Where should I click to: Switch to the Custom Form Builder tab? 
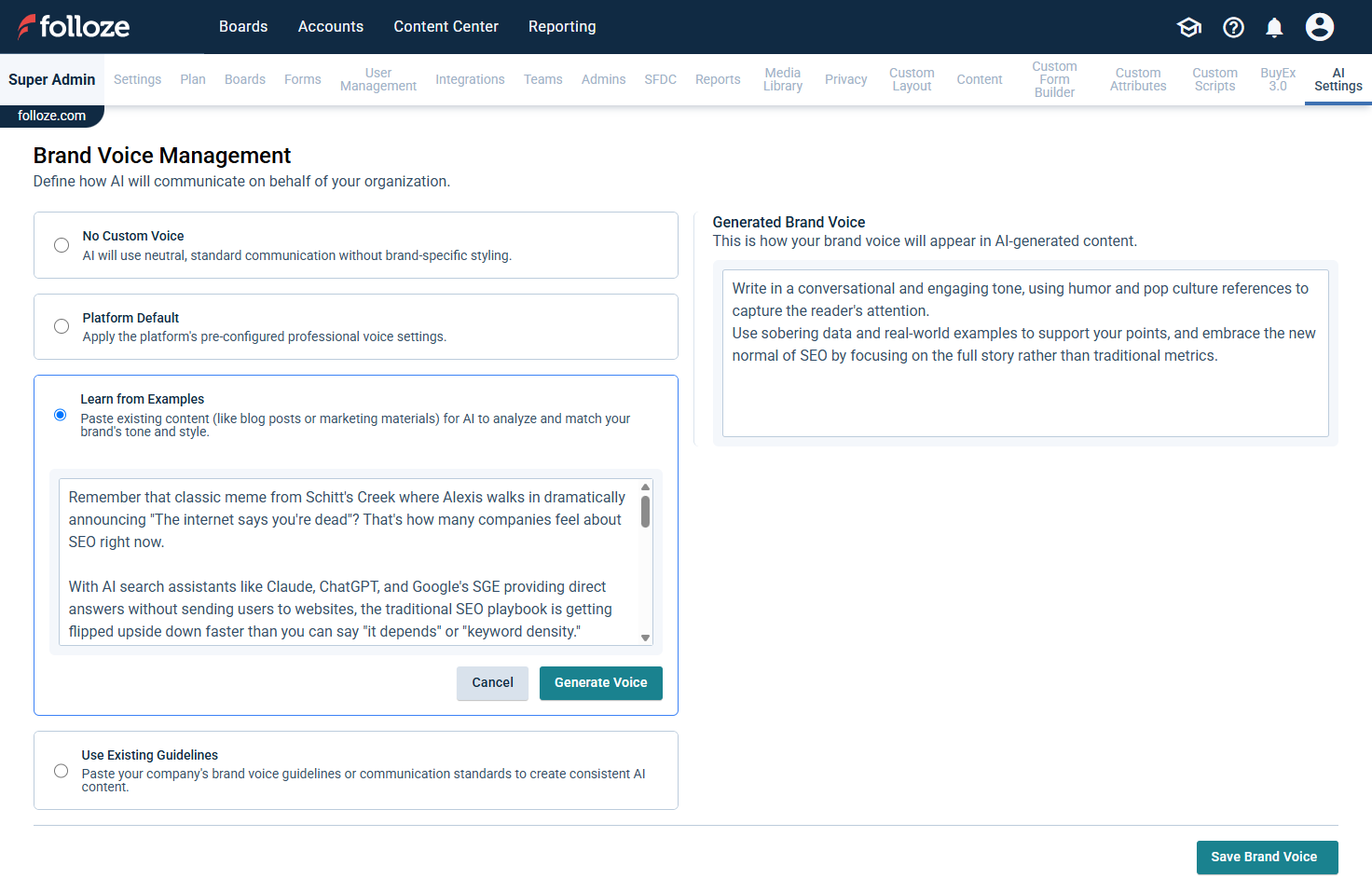[1054, 80]
